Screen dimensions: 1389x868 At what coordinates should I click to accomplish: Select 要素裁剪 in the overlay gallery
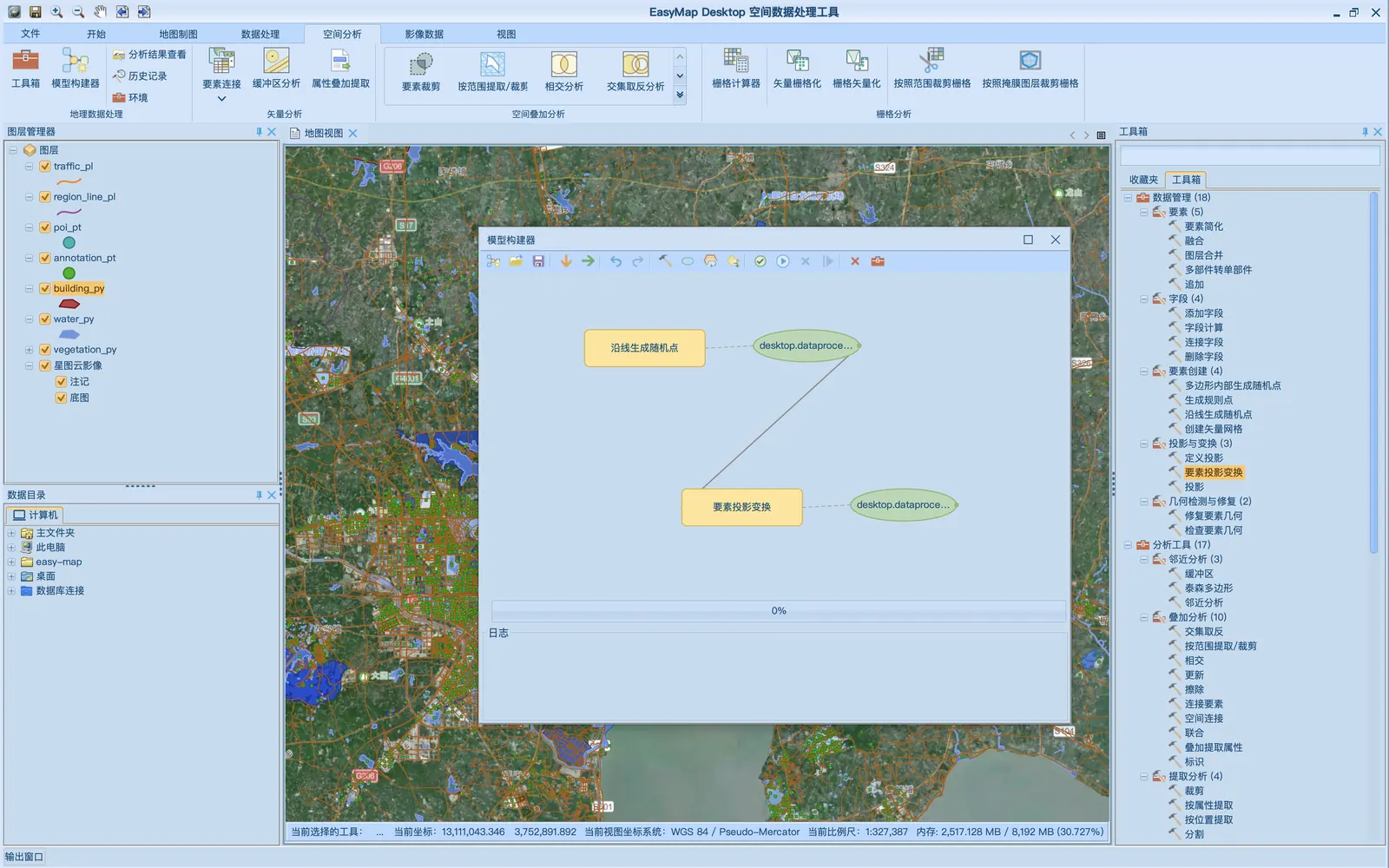coord(421,71)
